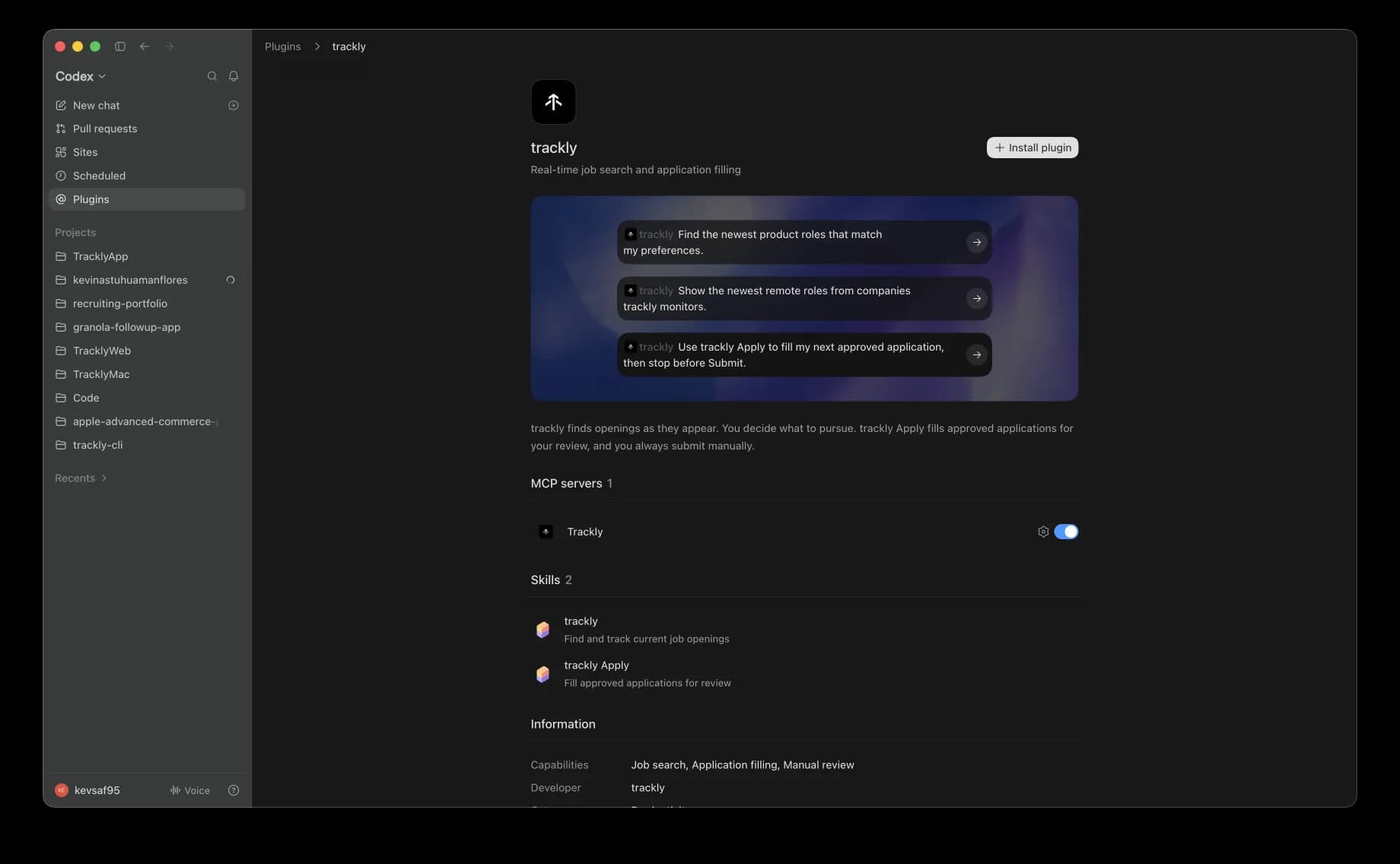Screen dimensions: 1400x864
Task: Click the trackly Apply skill cube icon
Action: coord(542,674)
